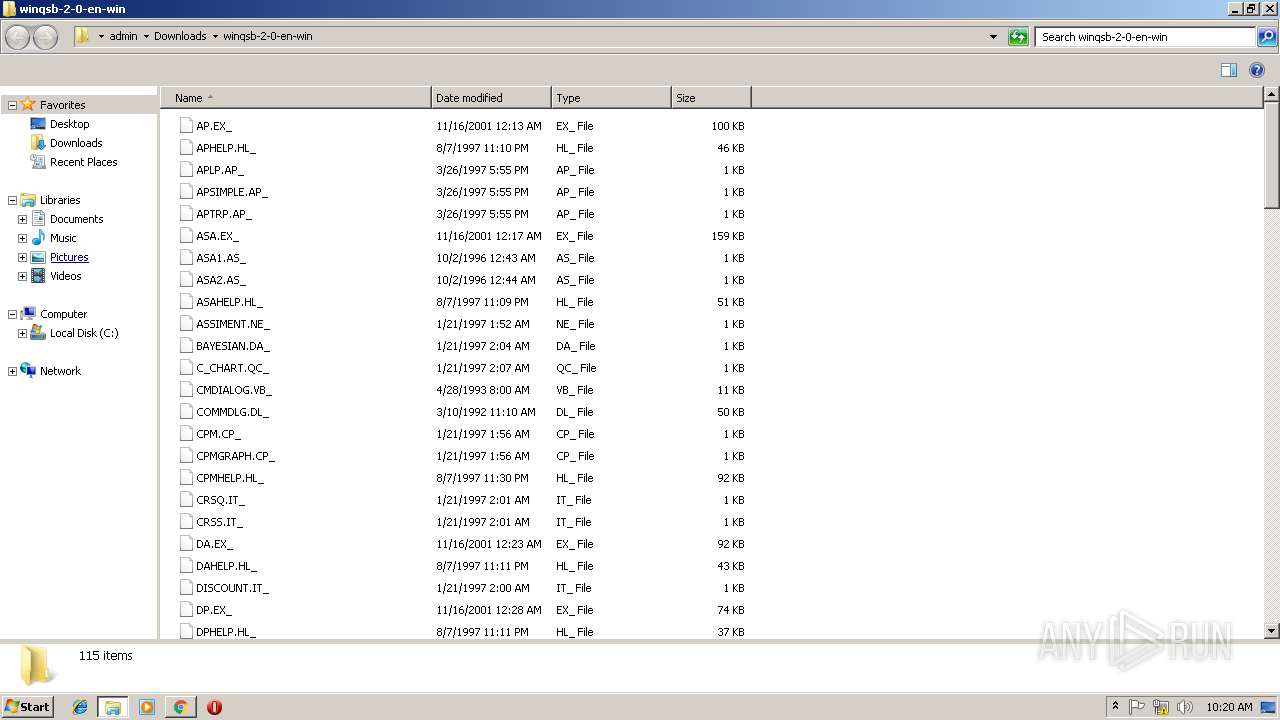
Task: Open the Music library
Action: click(x=63, y=238)
